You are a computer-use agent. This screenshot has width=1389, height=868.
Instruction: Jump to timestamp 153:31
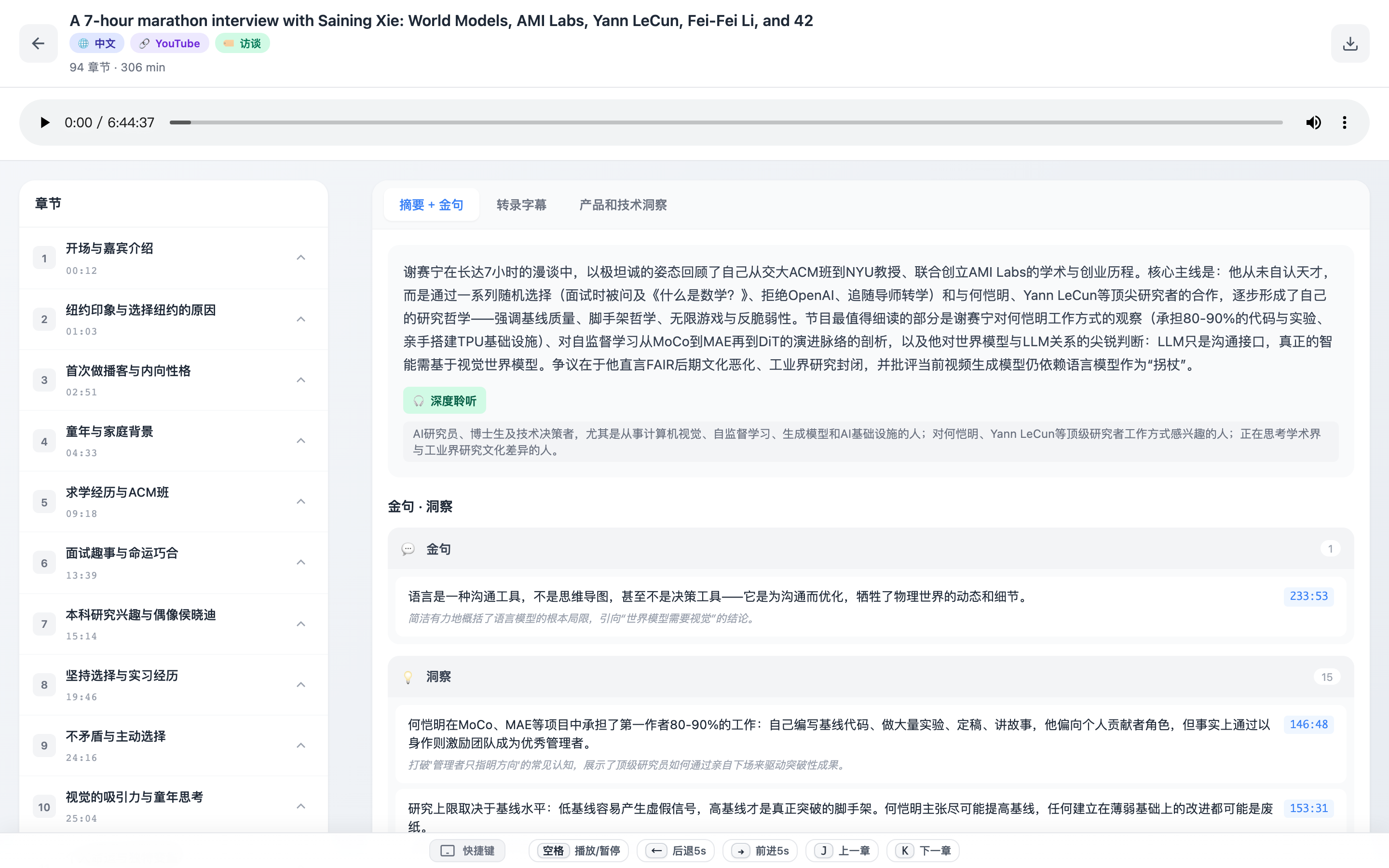pos(1308,808)
